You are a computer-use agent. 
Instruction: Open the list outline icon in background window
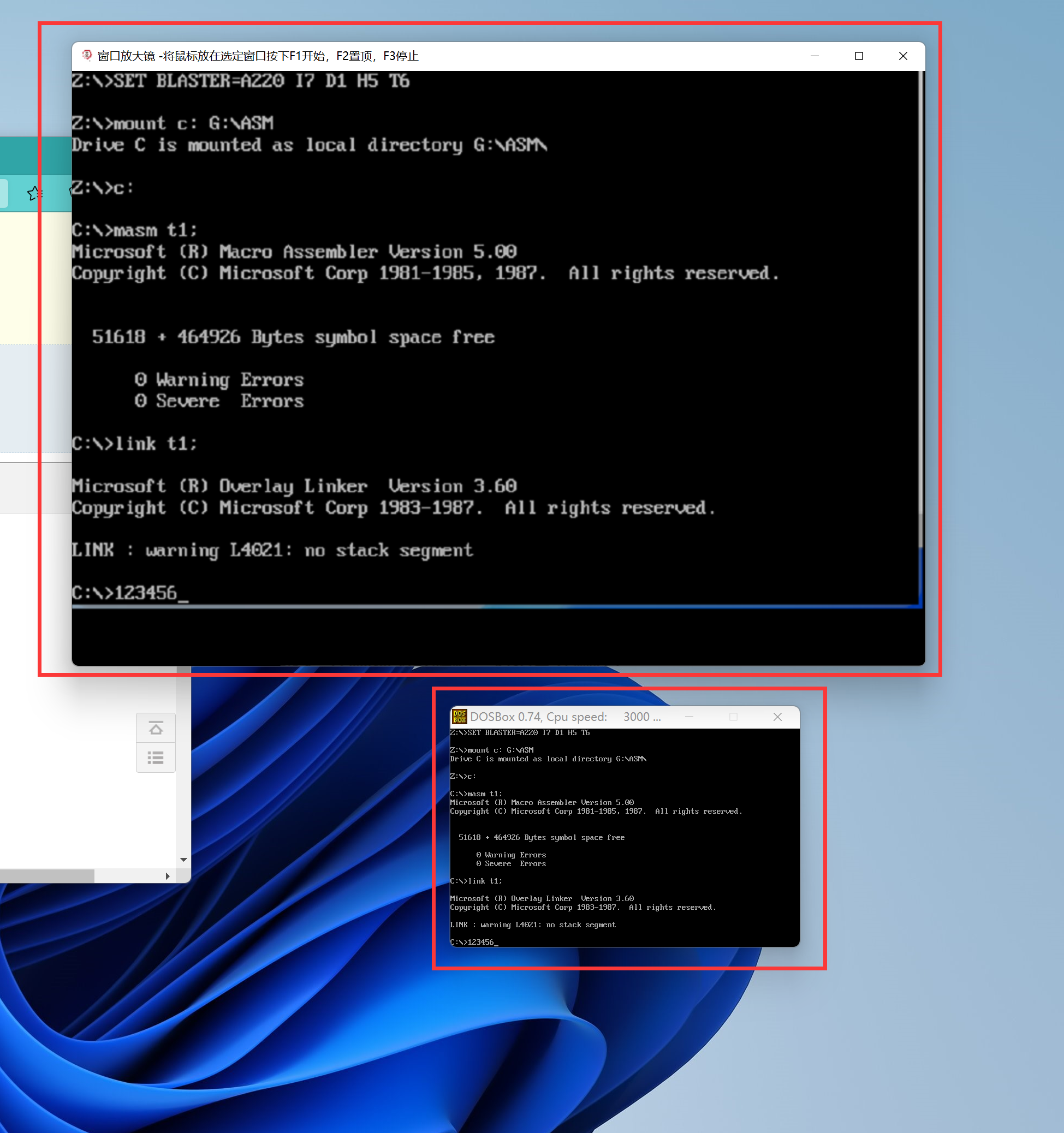(156, 758)
